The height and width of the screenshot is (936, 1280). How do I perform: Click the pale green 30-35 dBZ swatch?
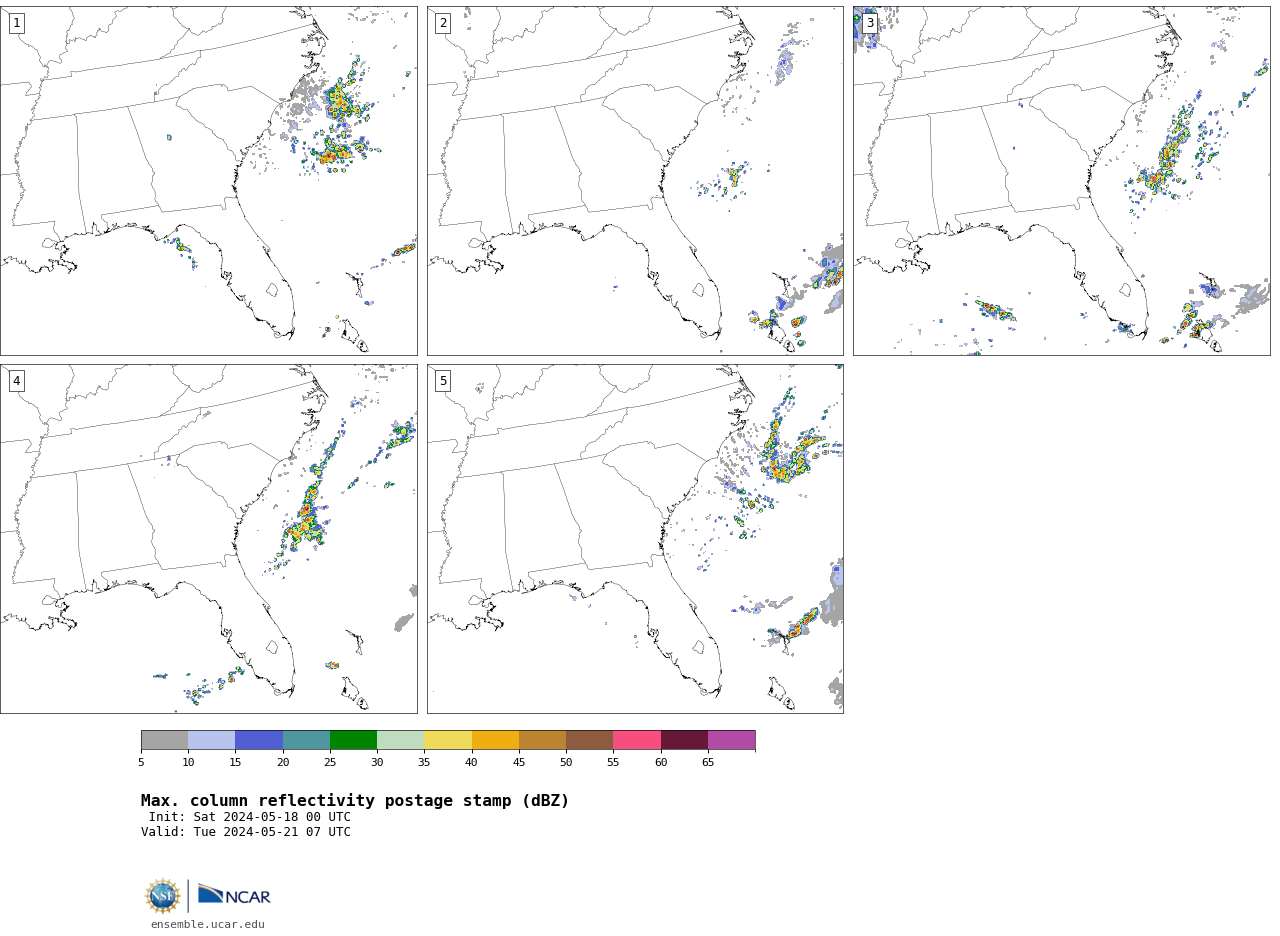(x=401, y=740)
